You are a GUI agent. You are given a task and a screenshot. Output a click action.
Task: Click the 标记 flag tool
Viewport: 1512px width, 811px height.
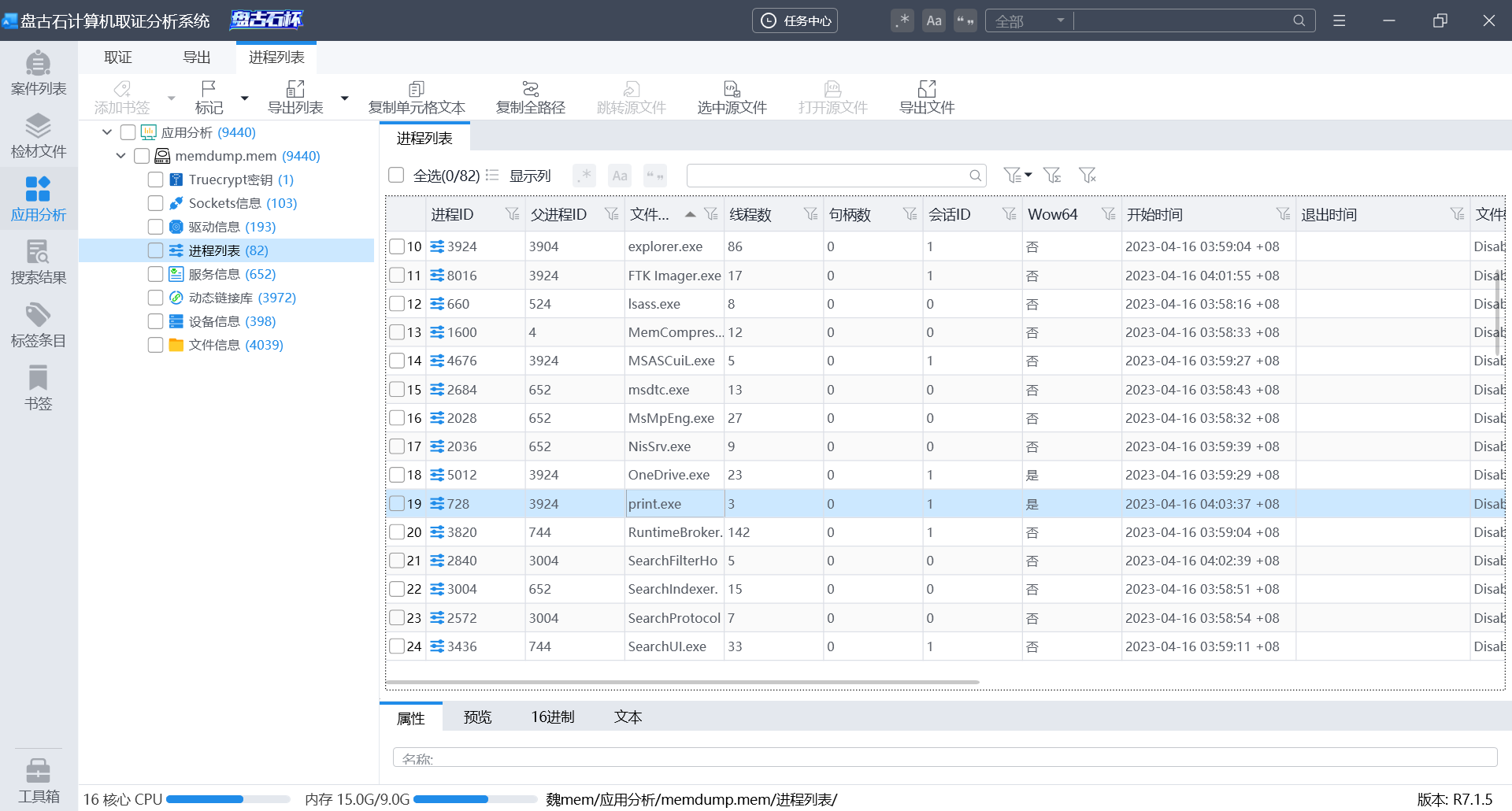(209, 97)
